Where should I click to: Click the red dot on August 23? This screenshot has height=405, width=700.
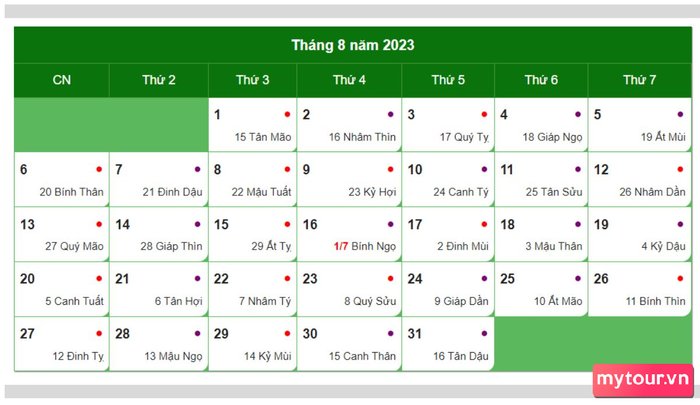pos(391,279)
